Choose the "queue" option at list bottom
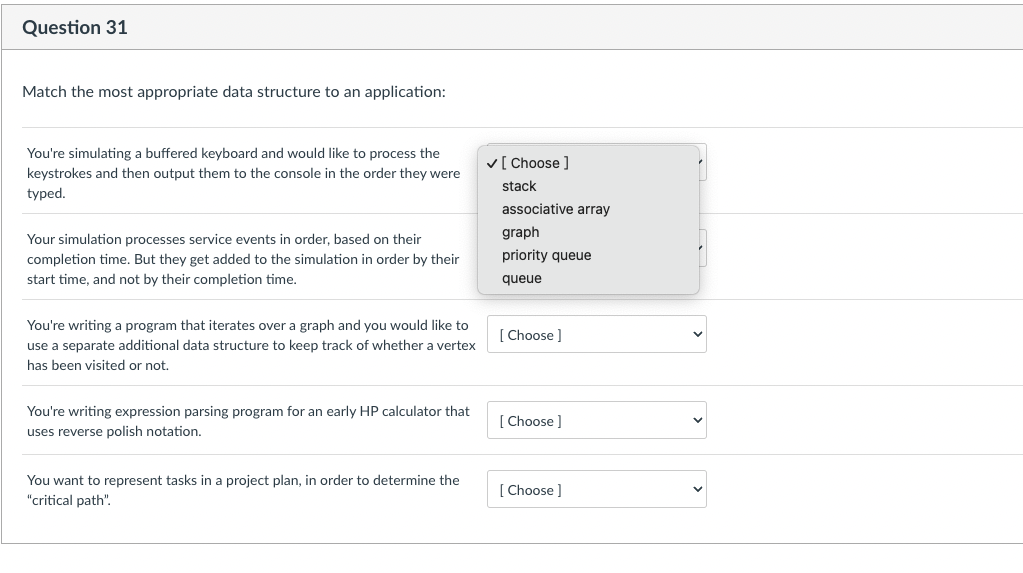This screenshot has width=1023, height=573. tap(521, 278)
